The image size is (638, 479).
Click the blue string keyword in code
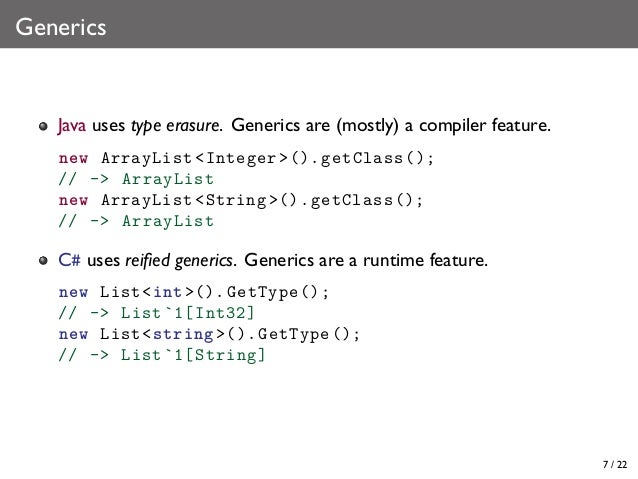[183, 335]
